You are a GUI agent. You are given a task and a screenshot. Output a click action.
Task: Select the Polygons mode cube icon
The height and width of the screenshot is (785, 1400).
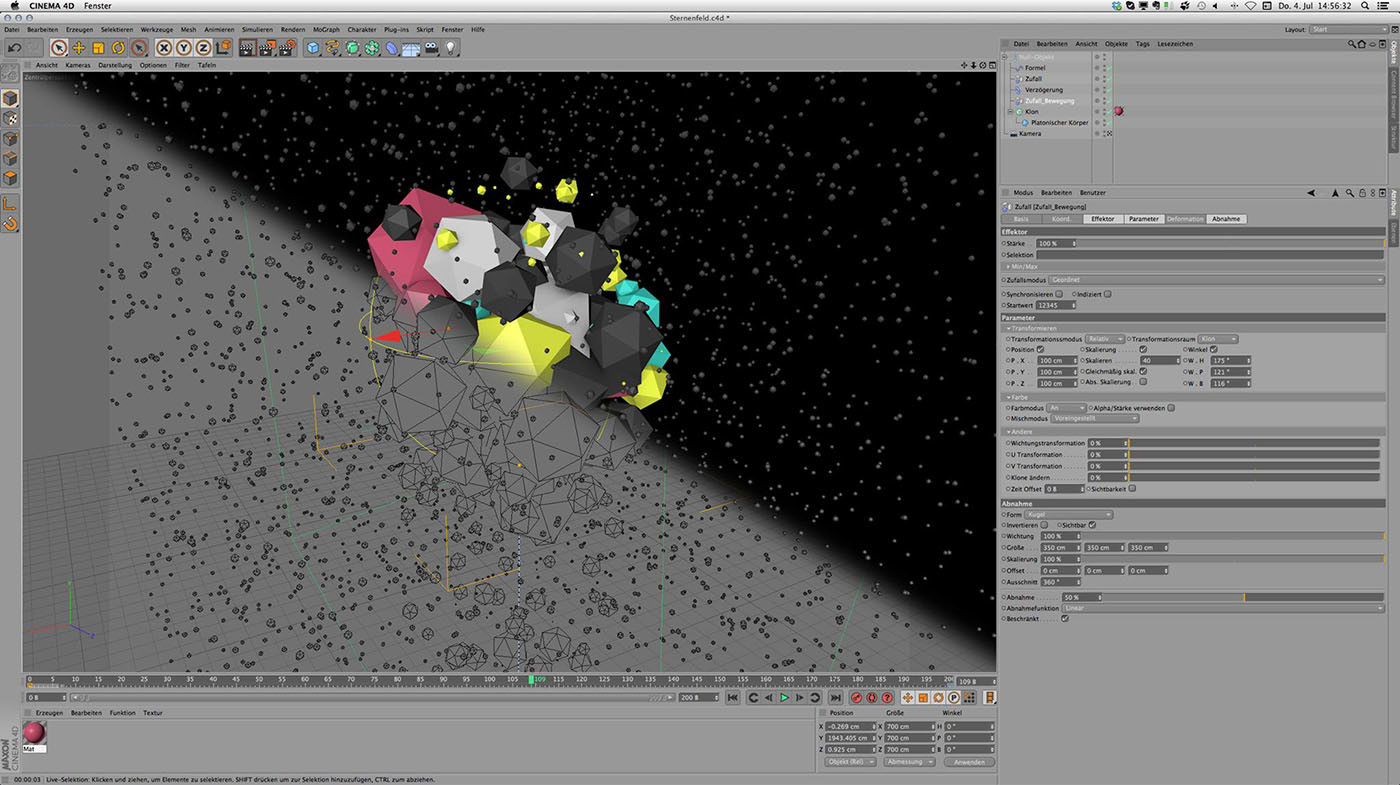click(10, 178)
